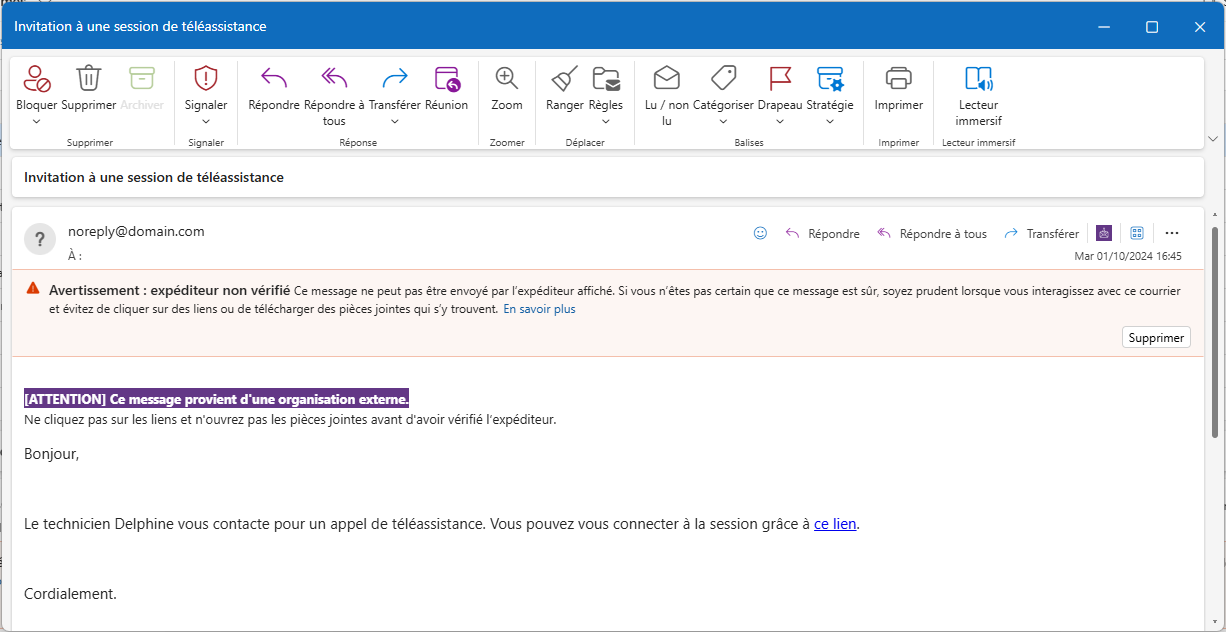The width and height of the screenshot is (1226, 632).
Task: Click the emoji reaction smiley icon
Action: tap(760, 233)
